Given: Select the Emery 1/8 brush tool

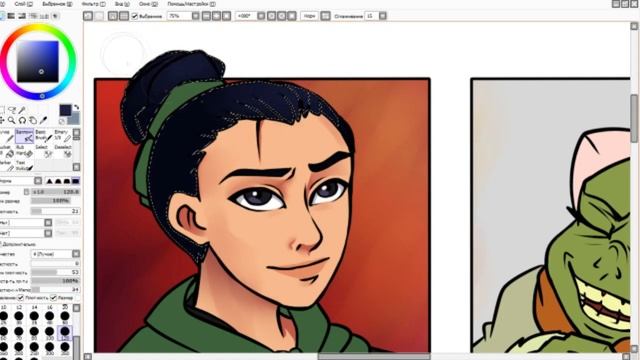Looking at the screenshot, I should click(62, 136).
